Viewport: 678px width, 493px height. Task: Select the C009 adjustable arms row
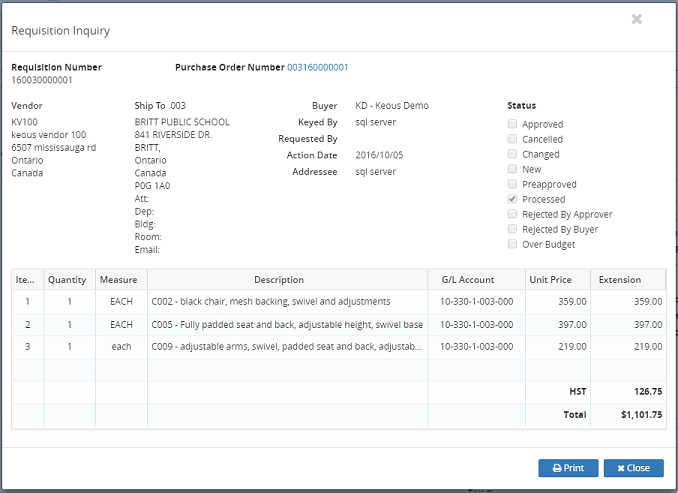point(286,349)
